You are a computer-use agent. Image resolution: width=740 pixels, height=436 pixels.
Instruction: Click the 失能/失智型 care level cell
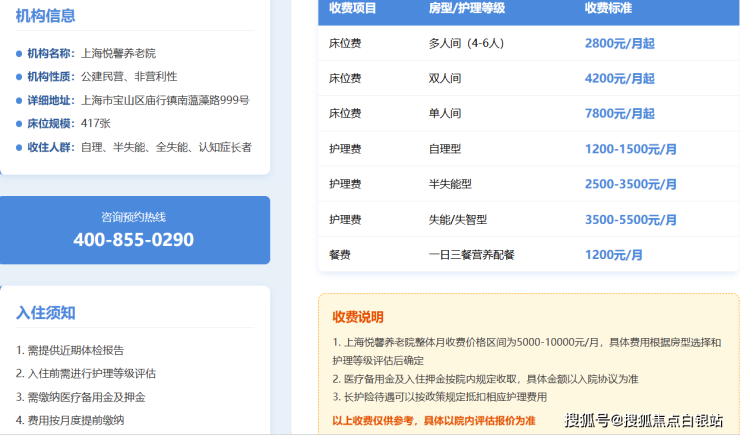[x=458, y=219]
